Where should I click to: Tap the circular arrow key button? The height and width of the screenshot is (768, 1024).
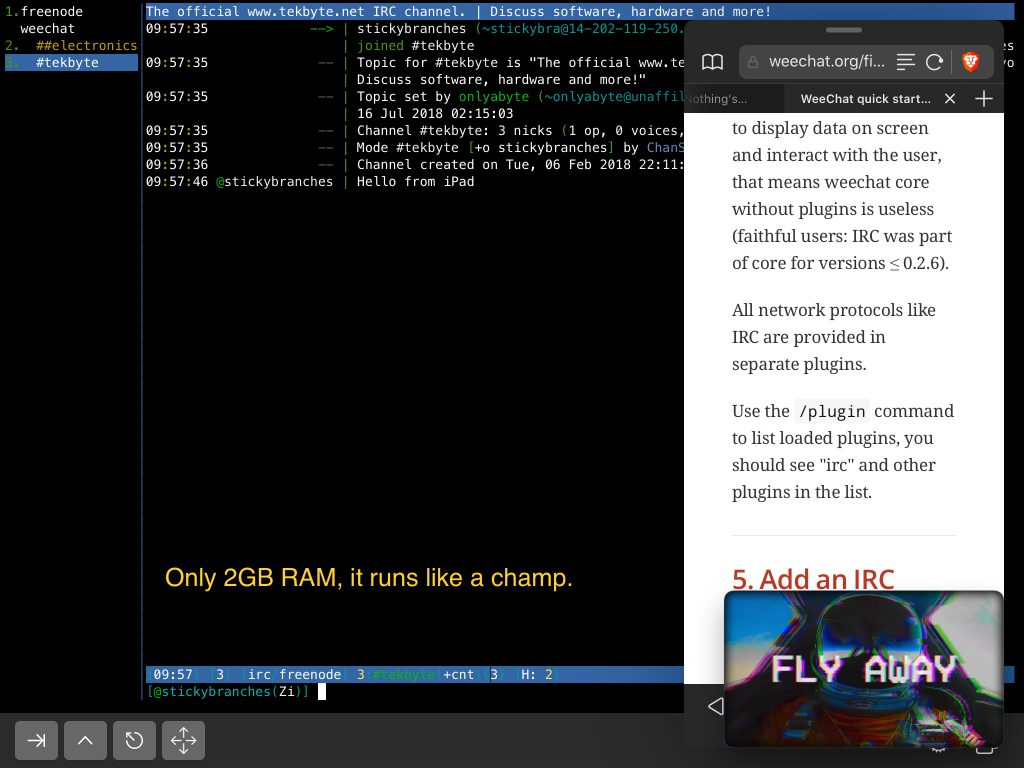pos(134,740)
